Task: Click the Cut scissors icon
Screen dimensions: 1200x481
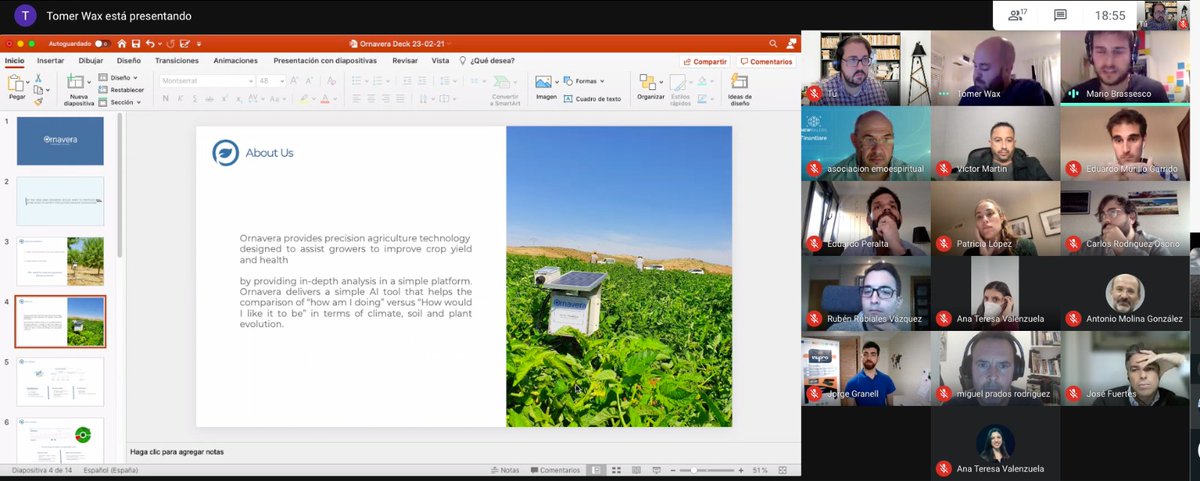Action: click(x=39, y=77)
